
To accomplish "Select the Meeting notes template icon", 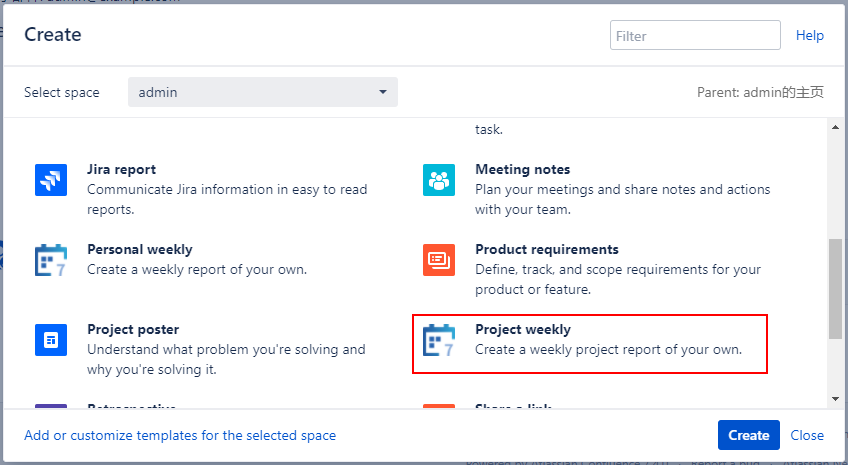I will point(439,180).
